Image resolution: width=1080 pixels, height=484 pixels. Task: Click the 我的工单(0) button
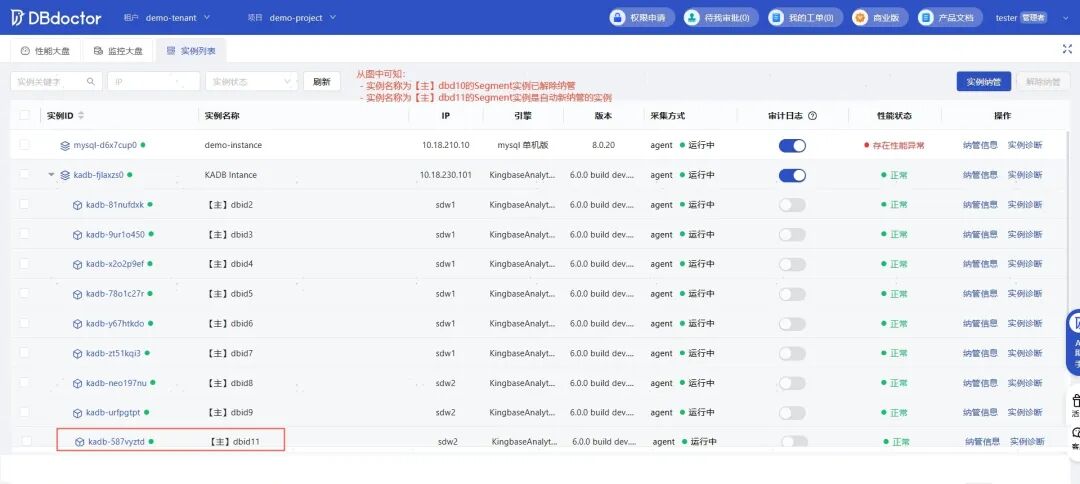point(805,18)
